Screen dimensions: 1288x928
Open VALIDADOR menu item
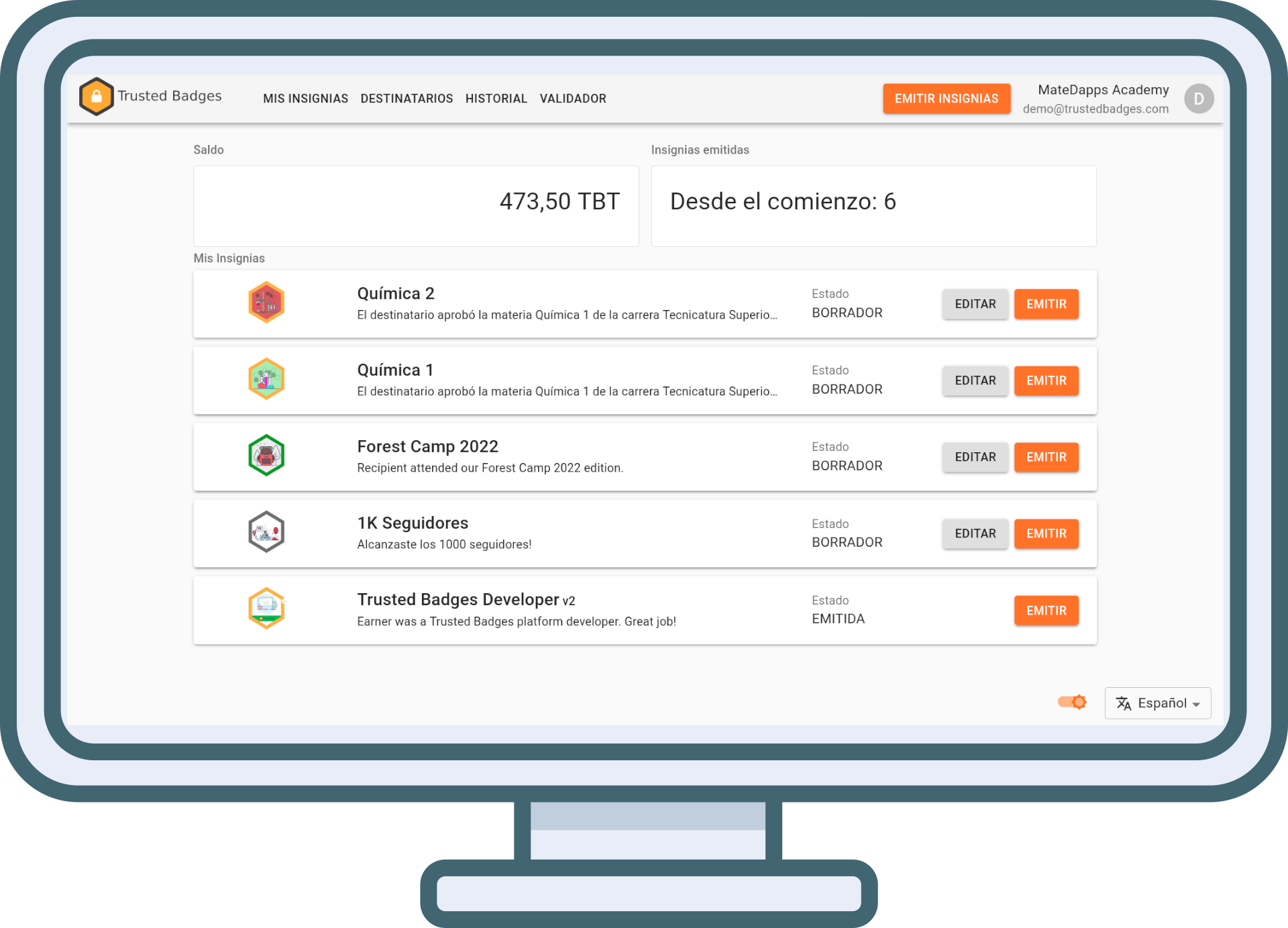(x=573, y=98)
